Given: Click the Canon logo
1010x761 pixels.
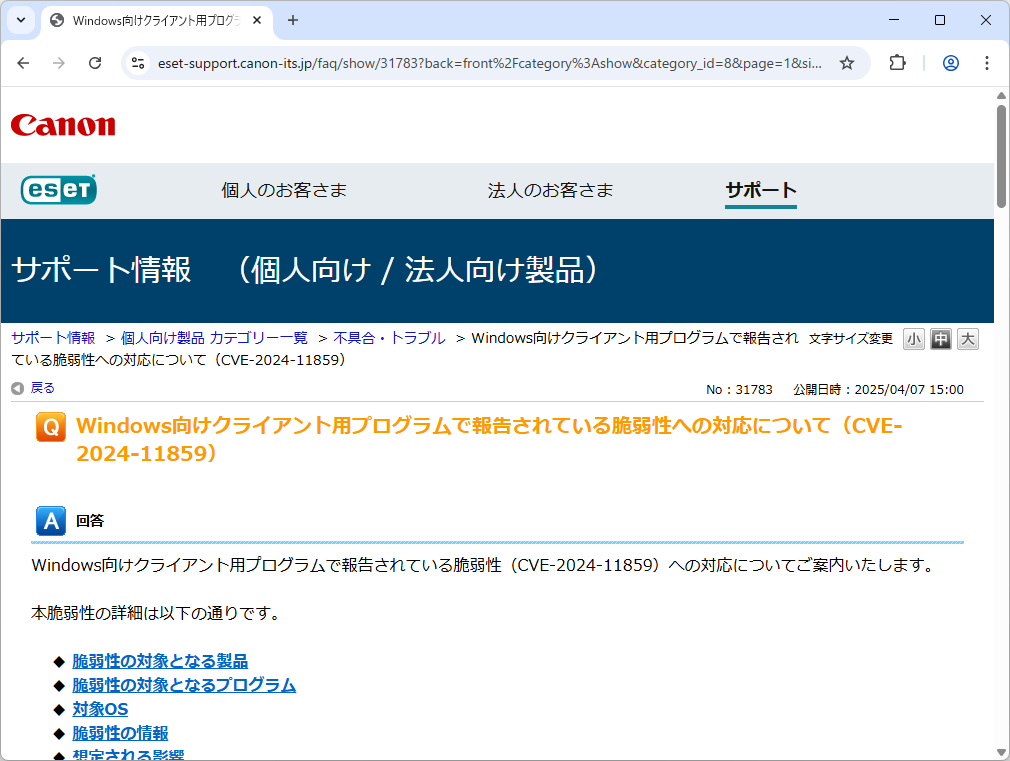Looking at the screenshot, I should click(62, 124).
